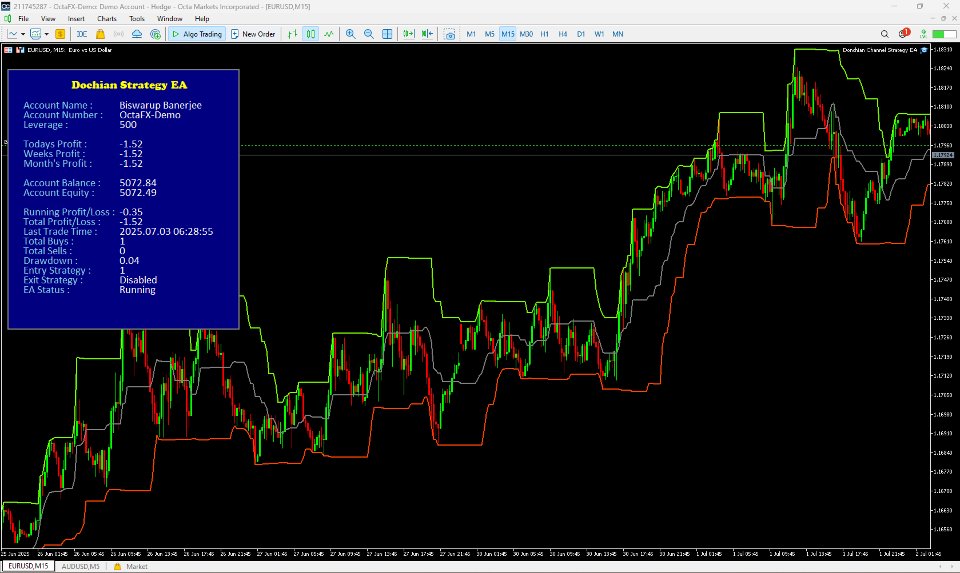Expand the profiles dropdown arrow

pyautogui.click(x=47, y=34)
